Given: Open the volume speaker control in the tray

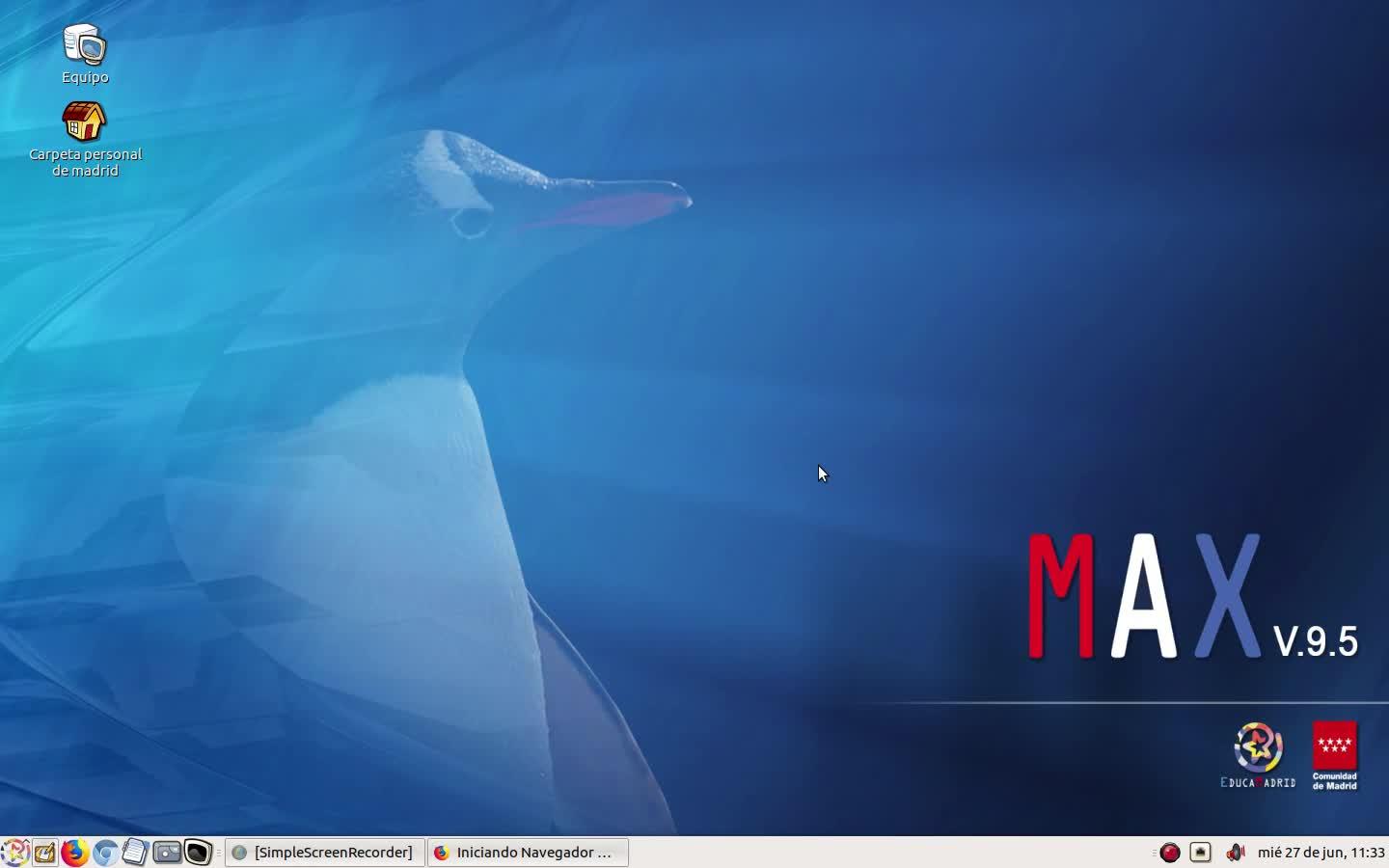Looking at the screenshot, I should pos(1235,853).
